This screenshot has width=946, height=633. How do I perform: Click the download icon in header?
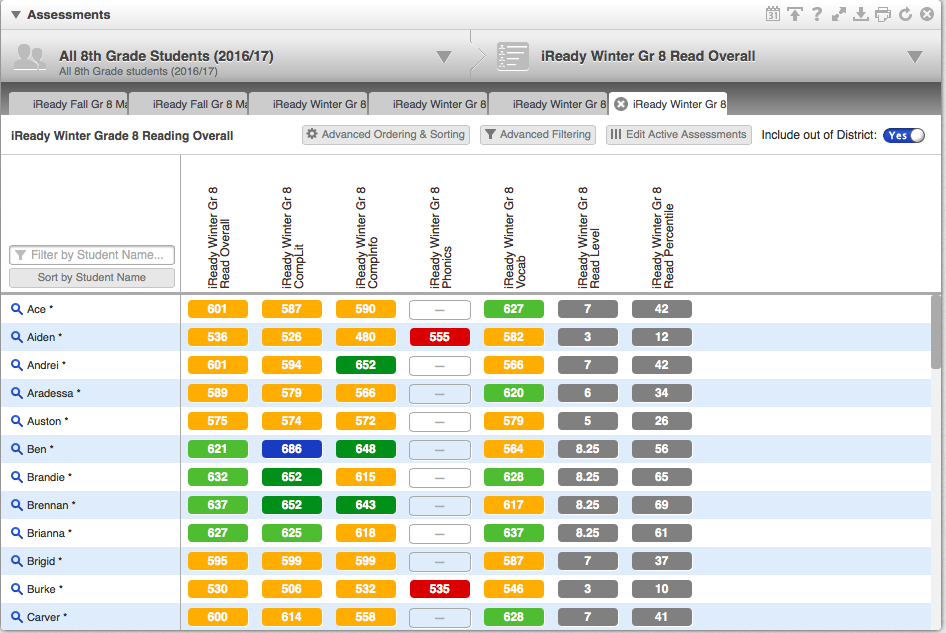pyautogui.click(x=860, y=14)
